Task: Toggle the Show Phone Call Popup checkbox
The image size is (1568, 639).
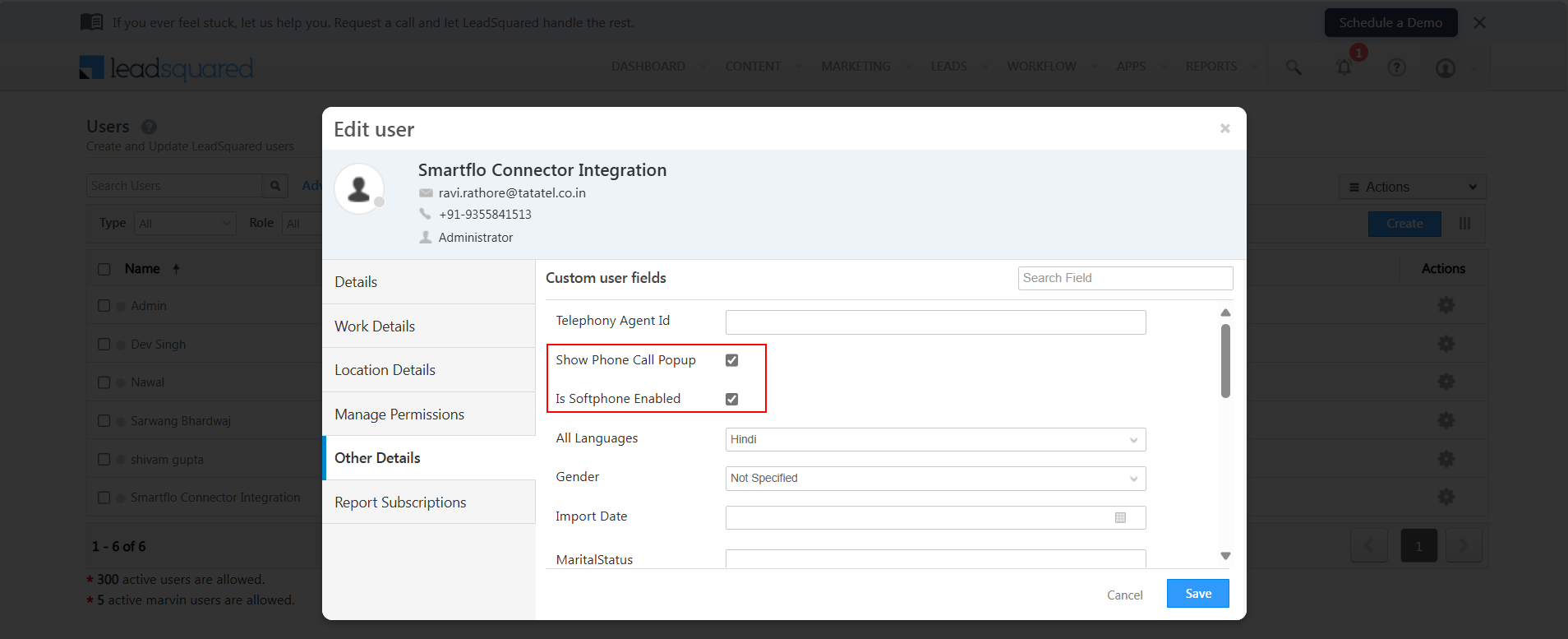Action: [731, 360]
